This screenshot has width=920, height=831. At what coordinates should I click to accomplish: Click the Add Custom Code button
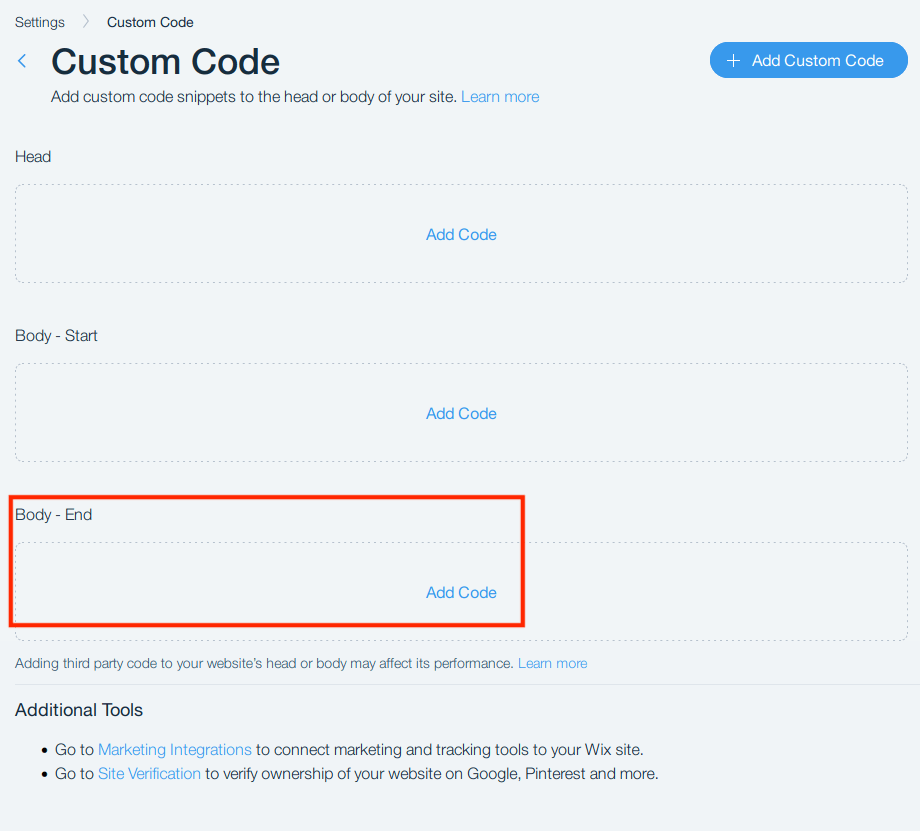[809, 60]
